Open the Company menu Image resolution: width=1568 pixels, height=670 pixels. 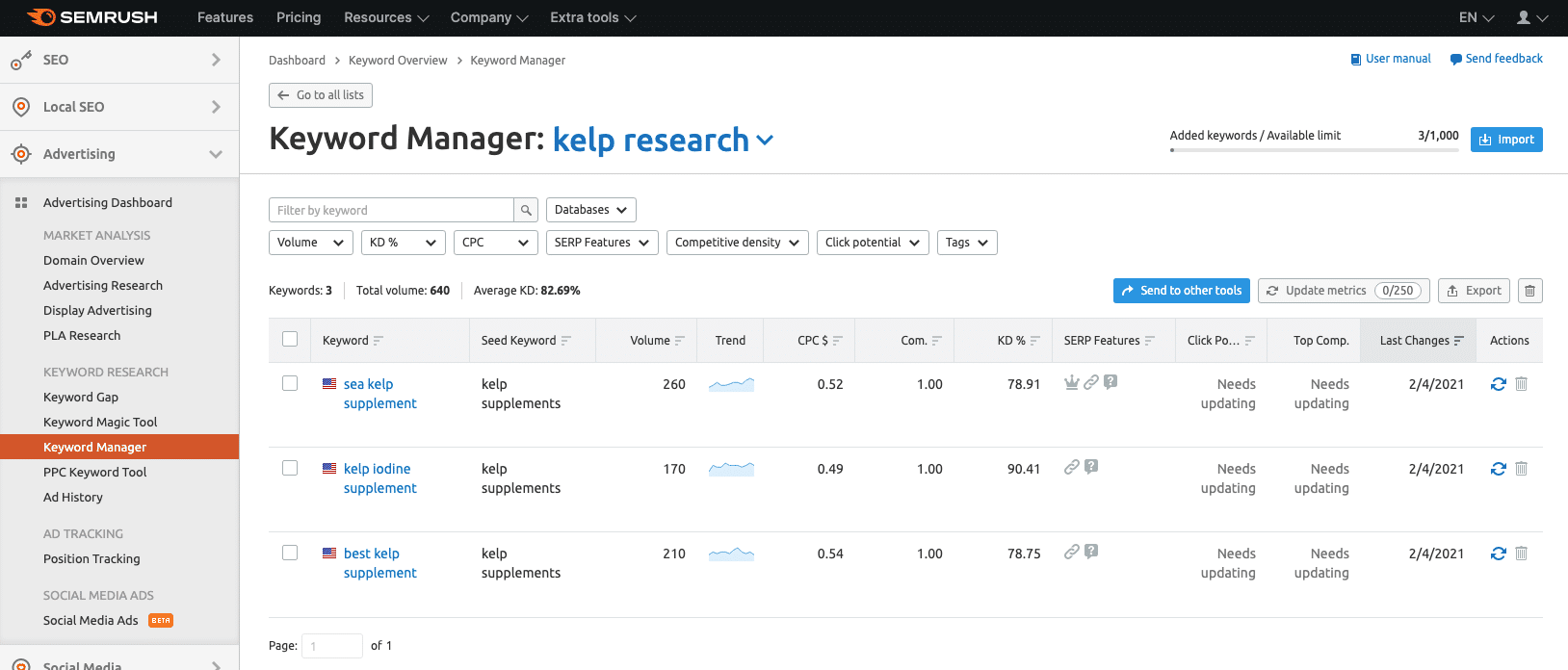point(489,17)
